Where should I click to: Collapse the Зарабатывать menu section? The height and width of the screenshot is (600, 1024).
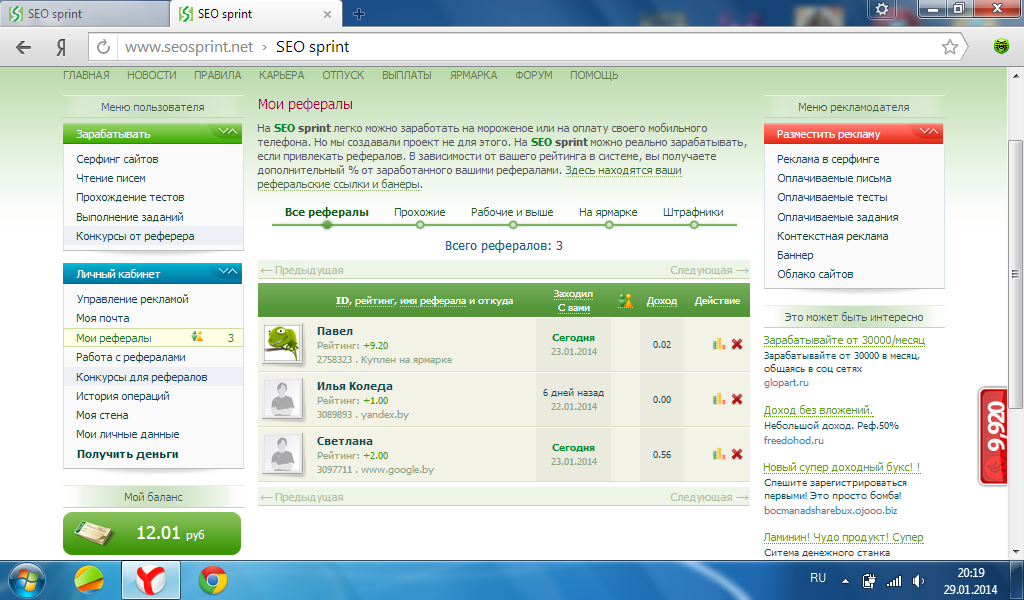tap(228, 133)
